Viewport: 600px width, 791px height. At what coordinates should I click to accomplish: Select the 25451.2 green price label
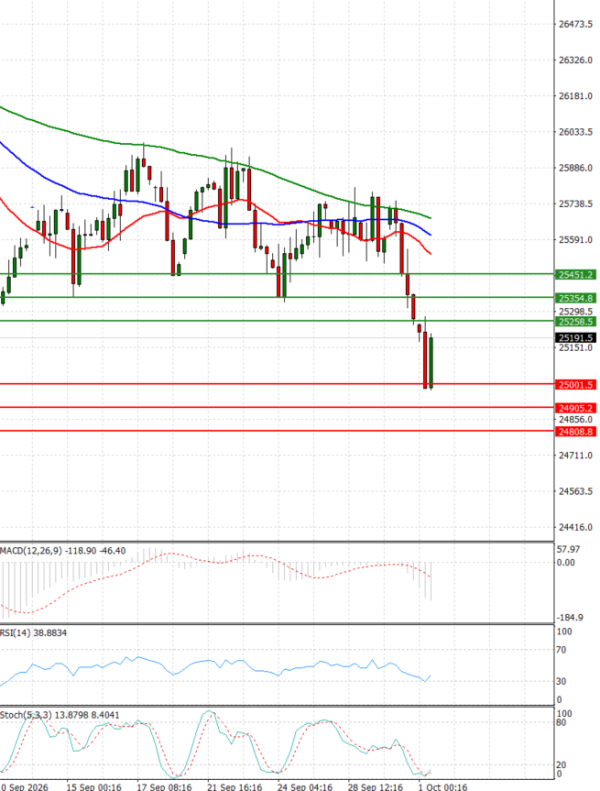[x=575, y=275]
